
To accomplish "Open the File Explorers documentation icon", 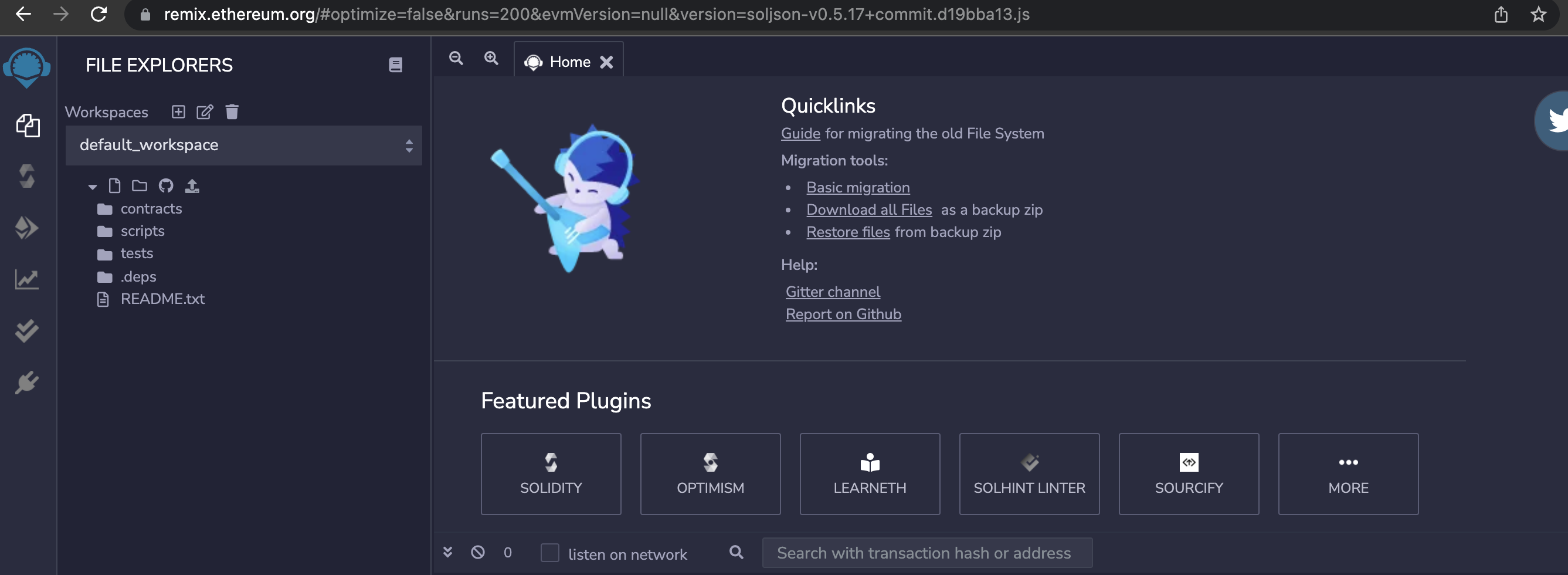I will click(396, 65).
